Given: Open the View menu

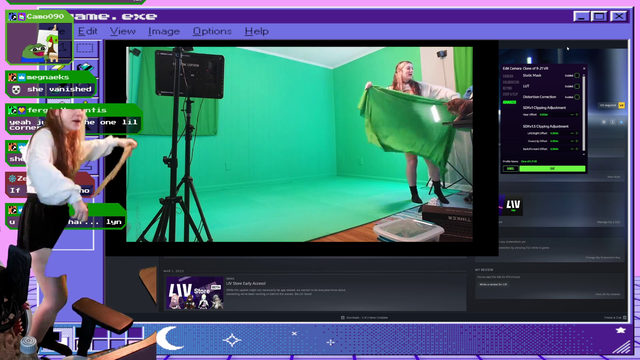Looking at the screenshot, I should point(122,31).
